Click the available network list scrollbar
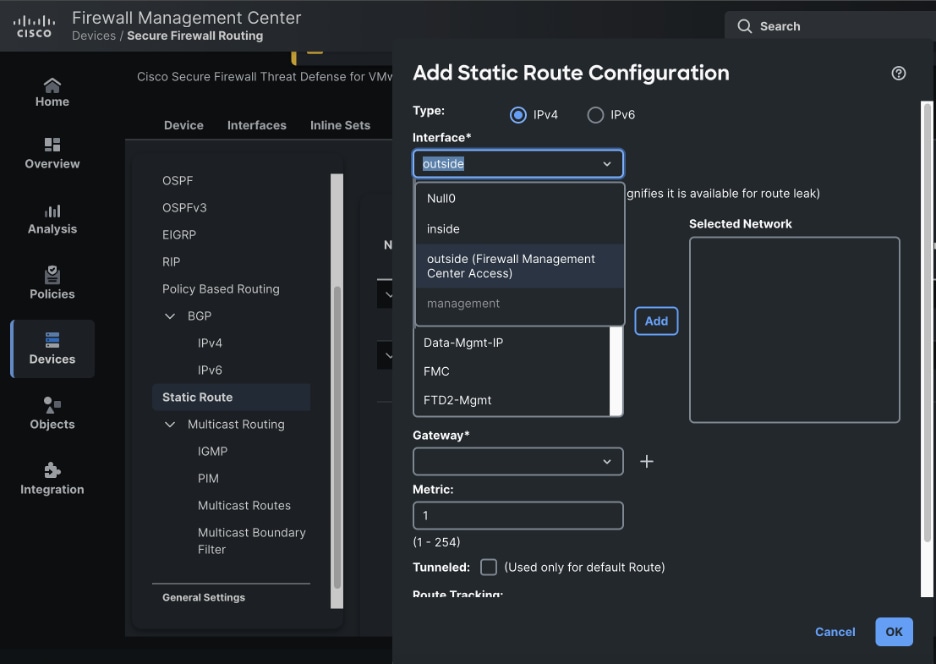936x664 pixels. [616, 371]
